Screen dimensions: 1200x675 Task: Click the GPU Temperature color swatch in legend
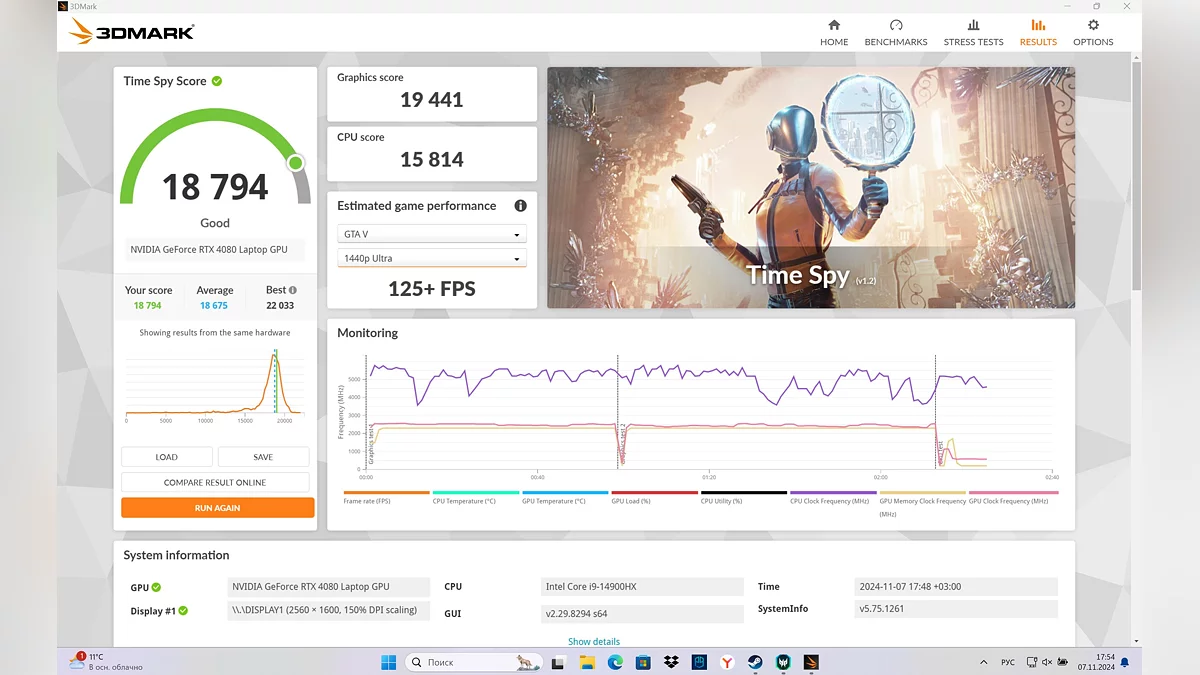click(565, 492)
